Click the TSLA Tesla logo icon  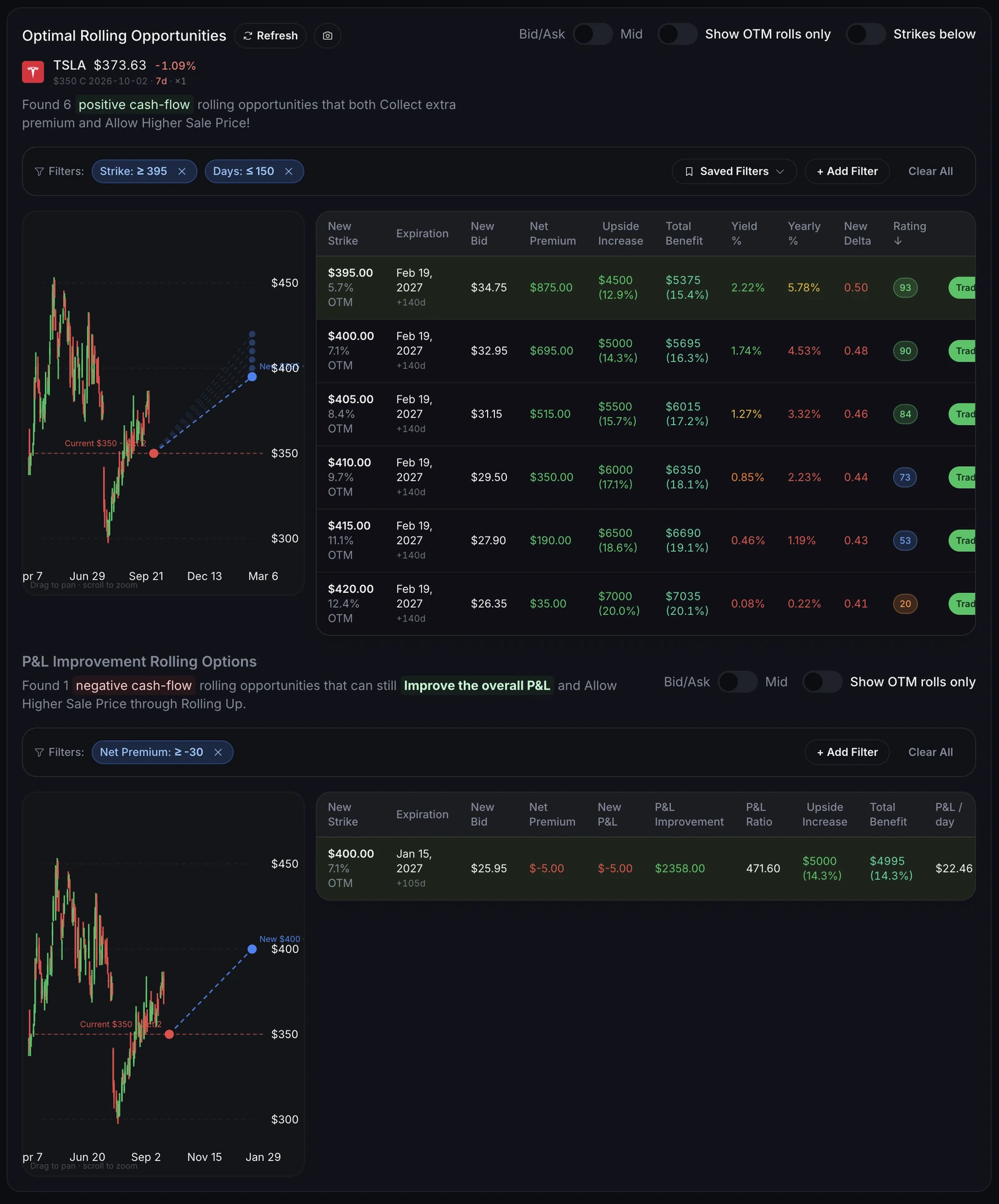[33, 72]
